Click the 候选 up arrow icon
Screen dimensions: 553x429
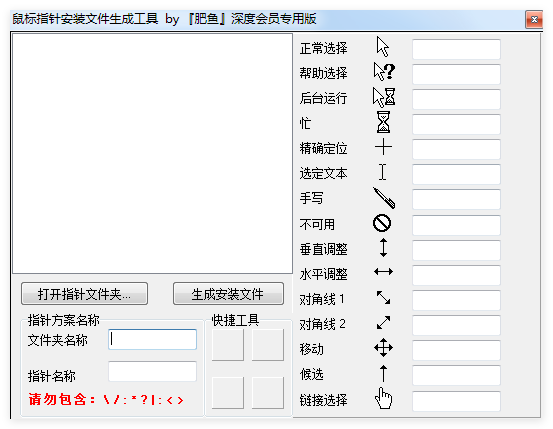click(383, 373)
